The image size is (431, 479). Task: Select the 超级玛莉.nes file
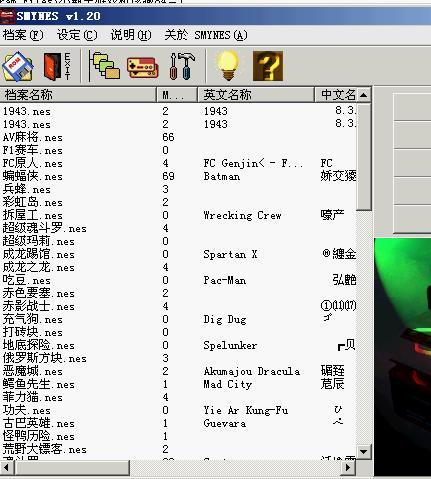(x=39, y=241)
